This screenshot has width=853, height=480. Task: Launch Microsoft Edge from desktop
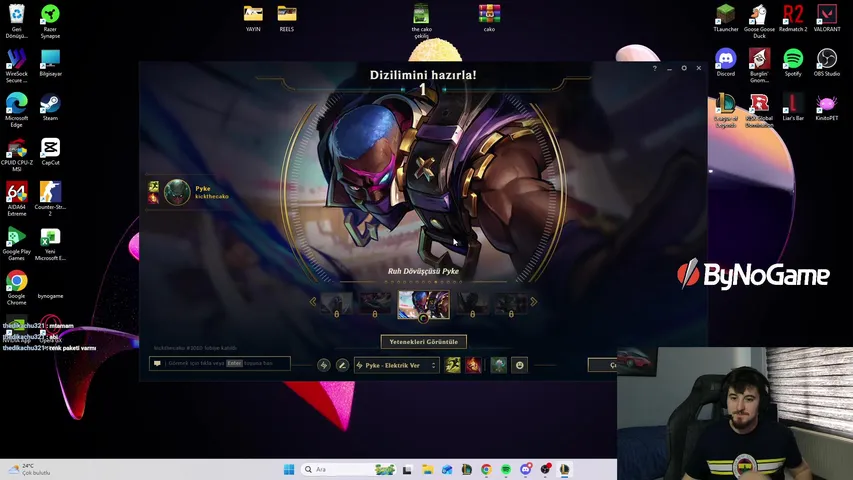tap(16, 110)
